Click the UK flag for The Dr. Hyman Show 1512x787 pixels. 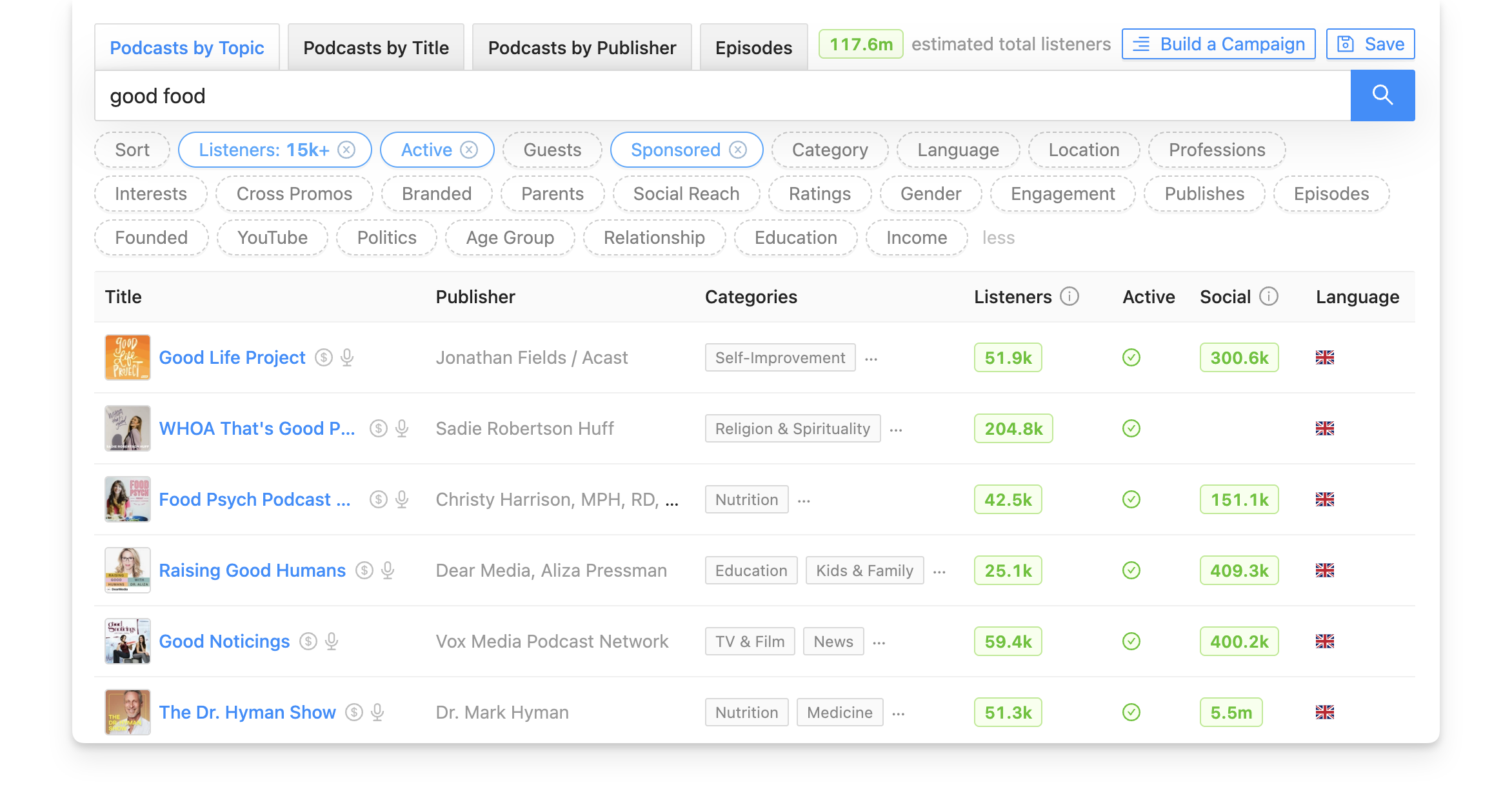coord(1326,712)
